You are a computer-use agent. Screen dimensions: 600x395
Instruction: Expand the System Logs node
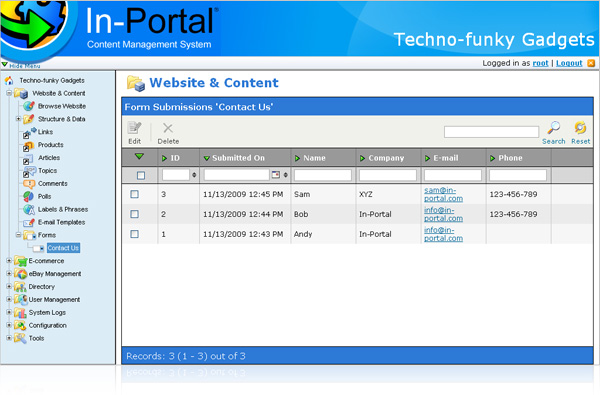9,312
